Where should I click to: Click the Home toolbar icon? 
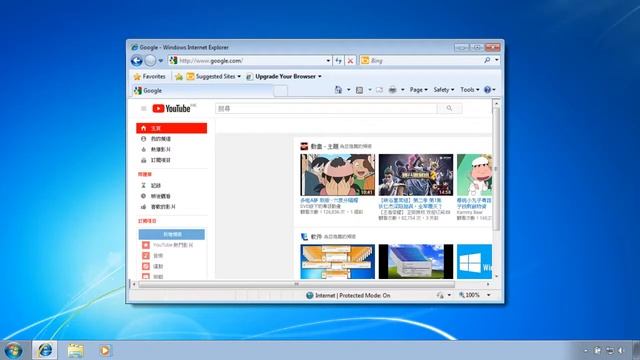338,90
